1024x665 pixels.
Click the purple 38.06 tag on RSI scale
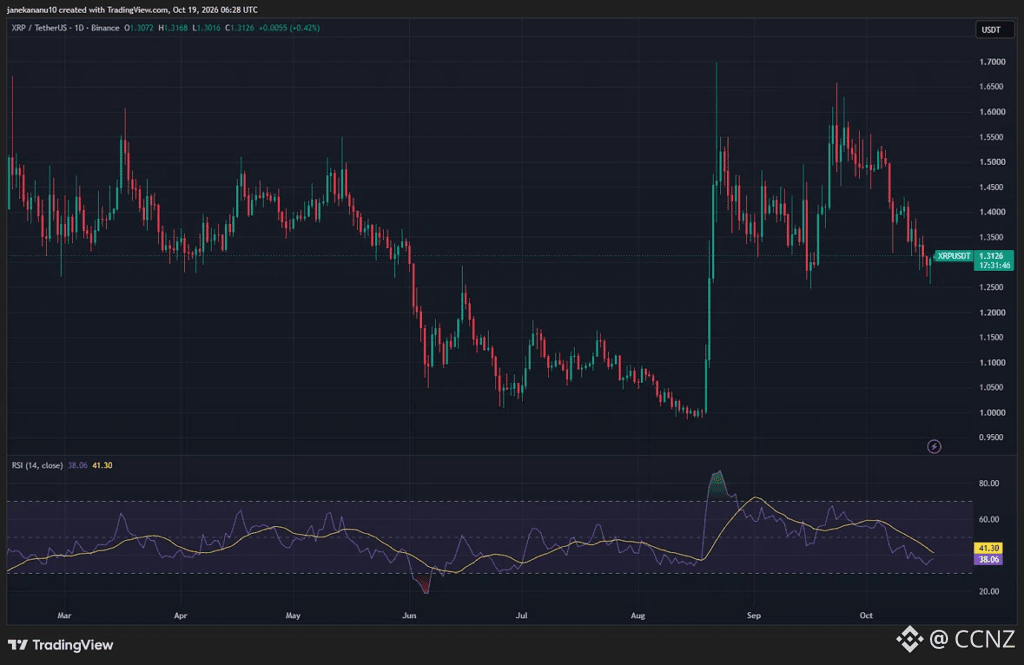[988, 559]
